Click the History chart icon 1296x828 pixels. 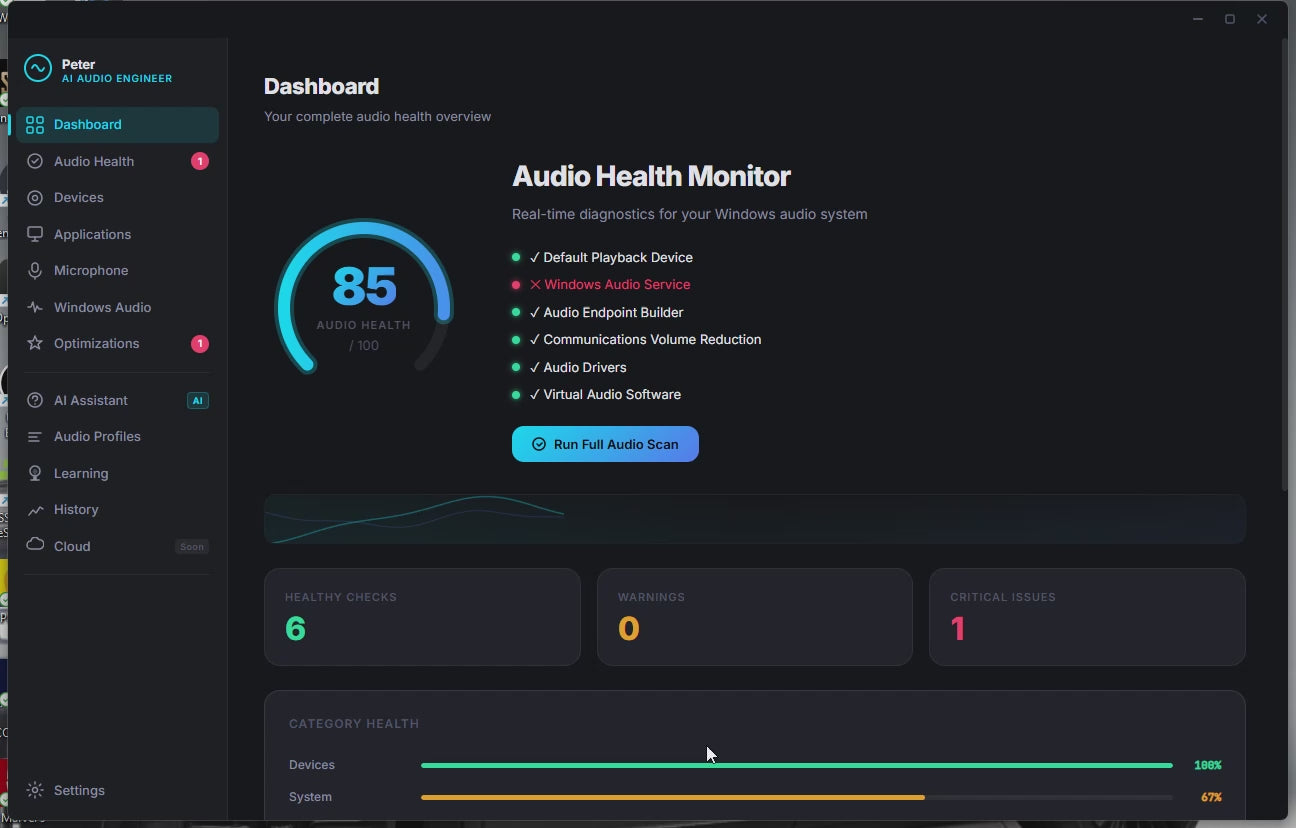click(35, 510)
